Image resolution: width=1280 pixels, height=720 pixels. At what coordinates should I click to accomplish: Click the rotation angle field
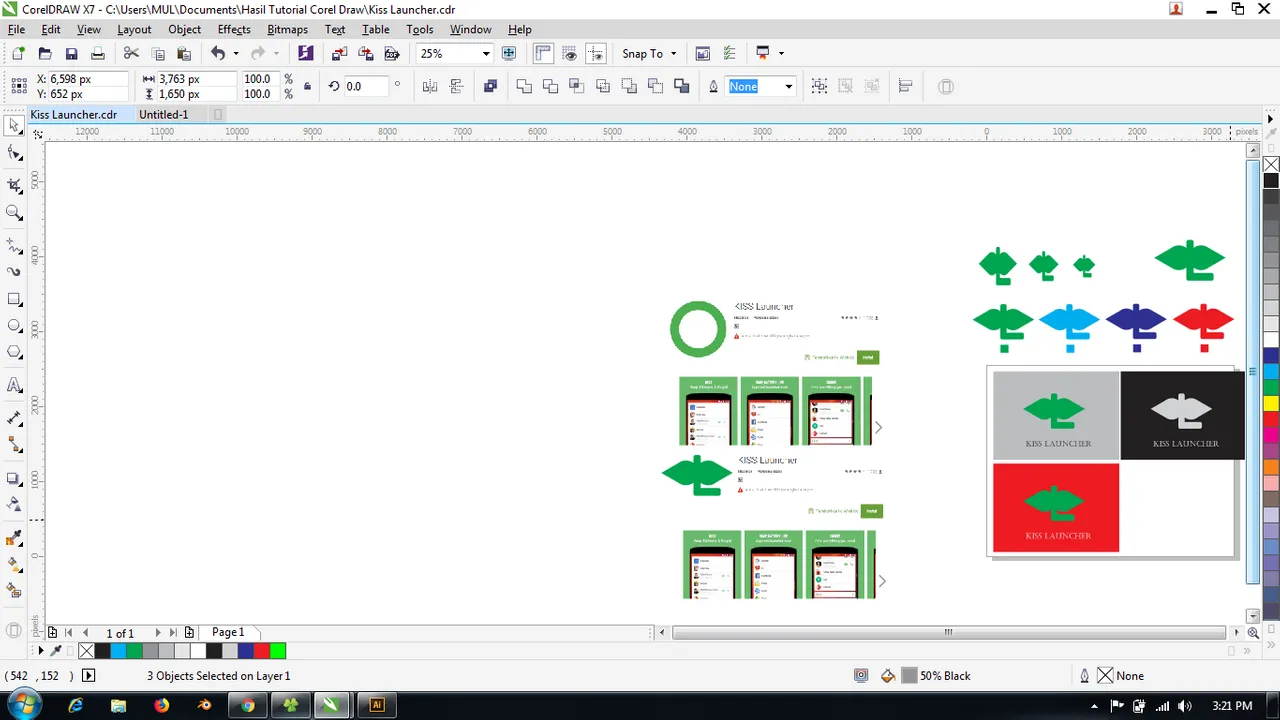(364, 87)
